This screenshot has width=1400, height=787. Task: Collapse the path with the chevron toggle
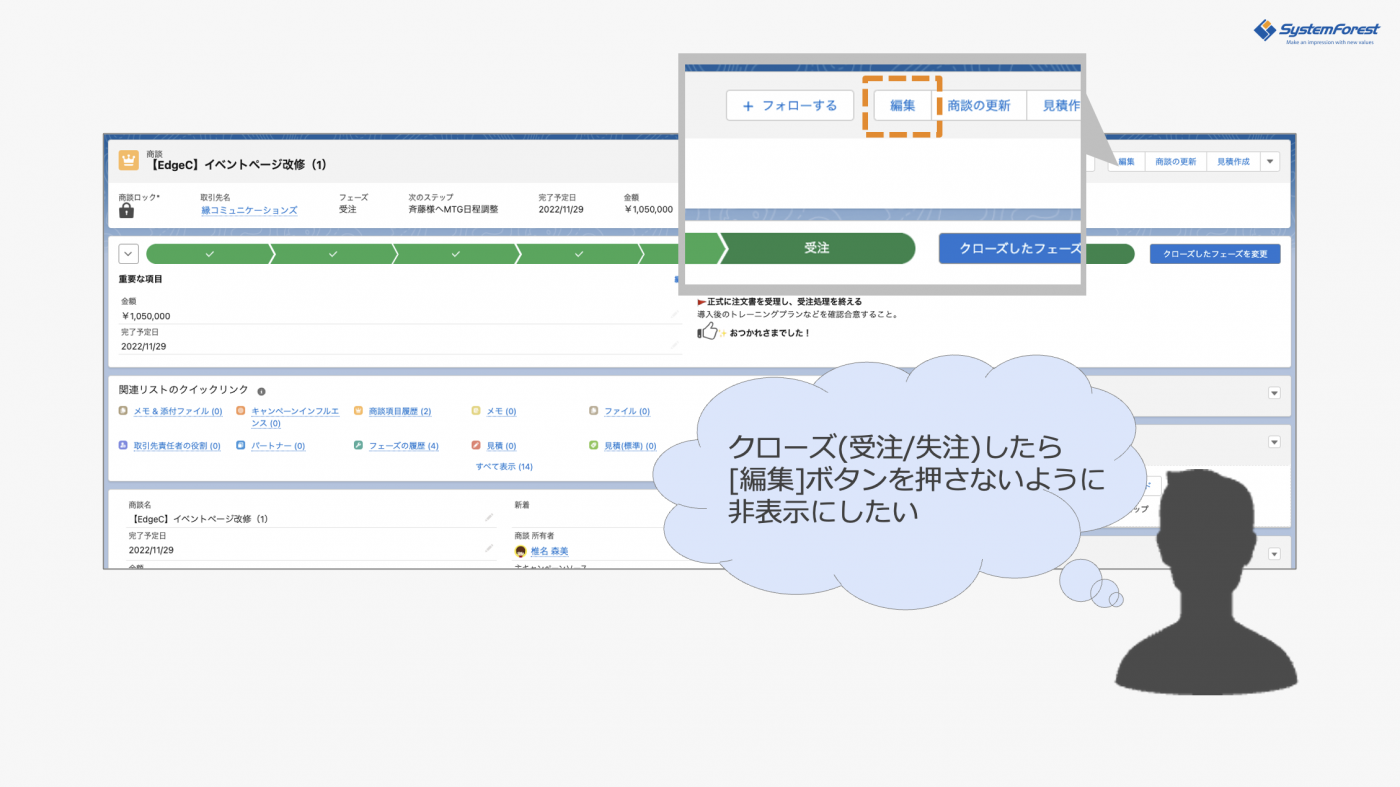pos(128,254)
